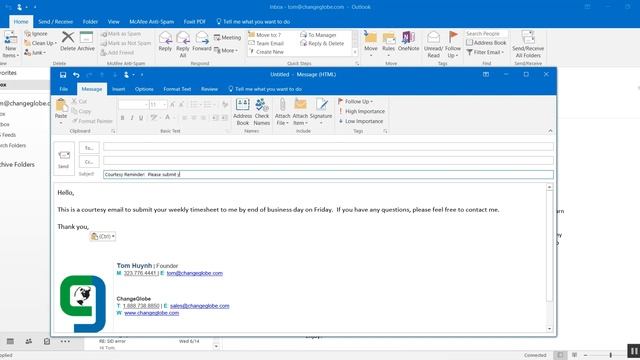640x360 pixels.
Task: Click New Items in the Outlook ribbon
Action: click(10, 45)
